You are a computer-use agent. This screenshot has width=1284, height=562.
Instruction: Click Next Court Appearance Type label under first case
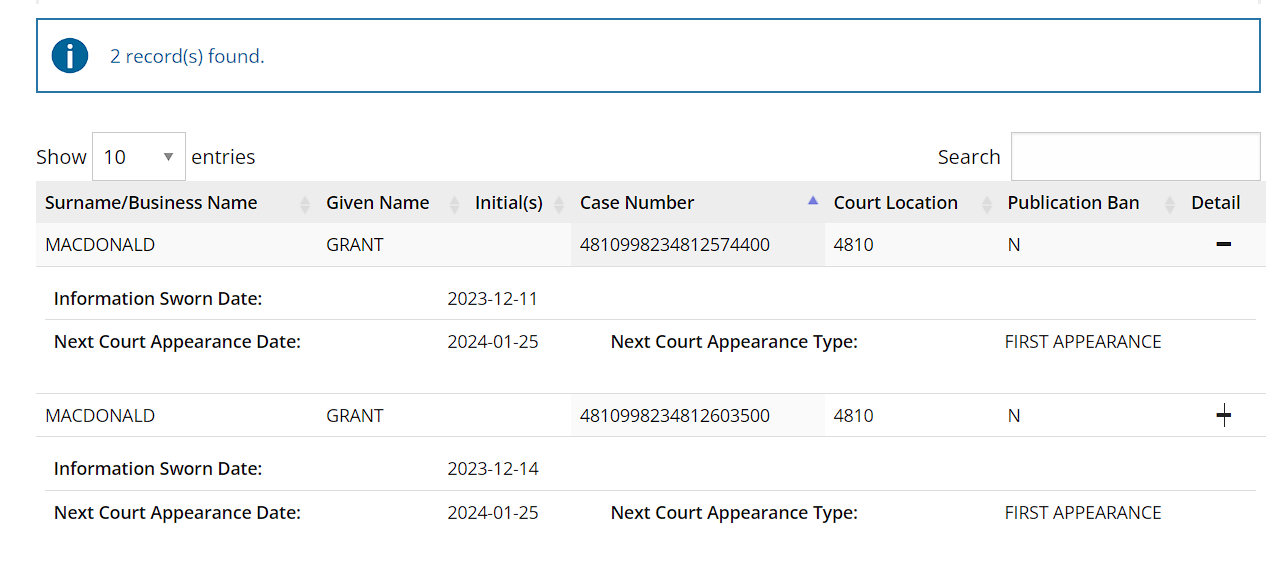tap(734, 342)
